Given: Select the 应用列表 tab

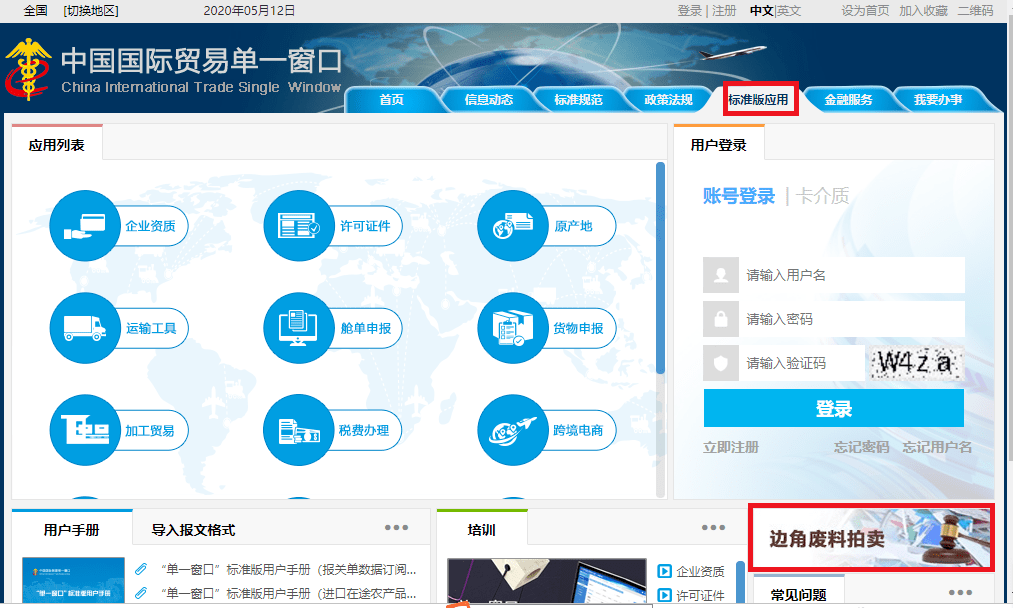Looking at the screenshot, I should 57,145.
